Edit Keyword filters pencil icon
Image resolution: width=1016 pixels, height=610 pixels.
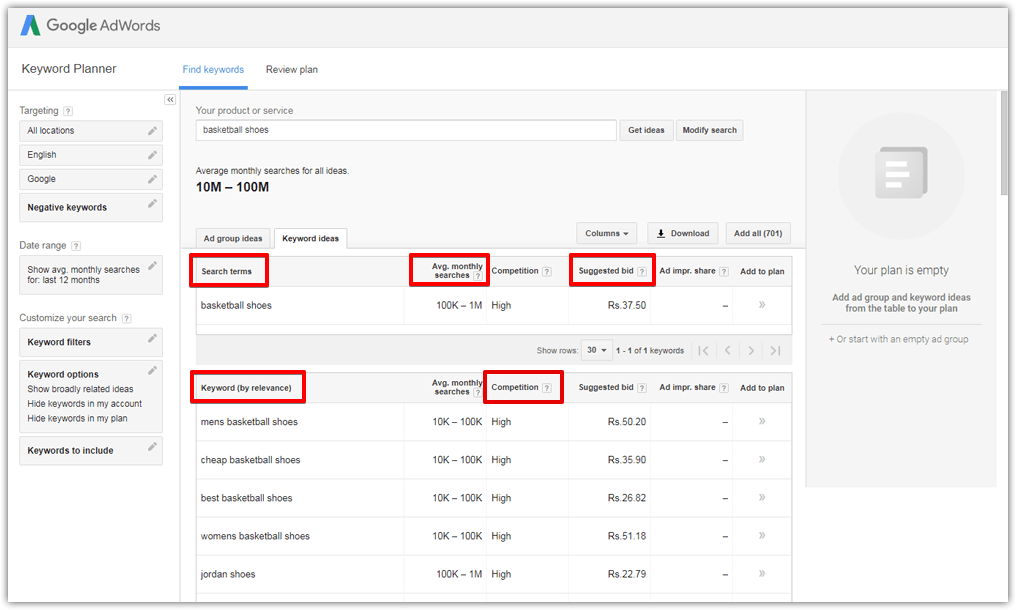(152, 338)
